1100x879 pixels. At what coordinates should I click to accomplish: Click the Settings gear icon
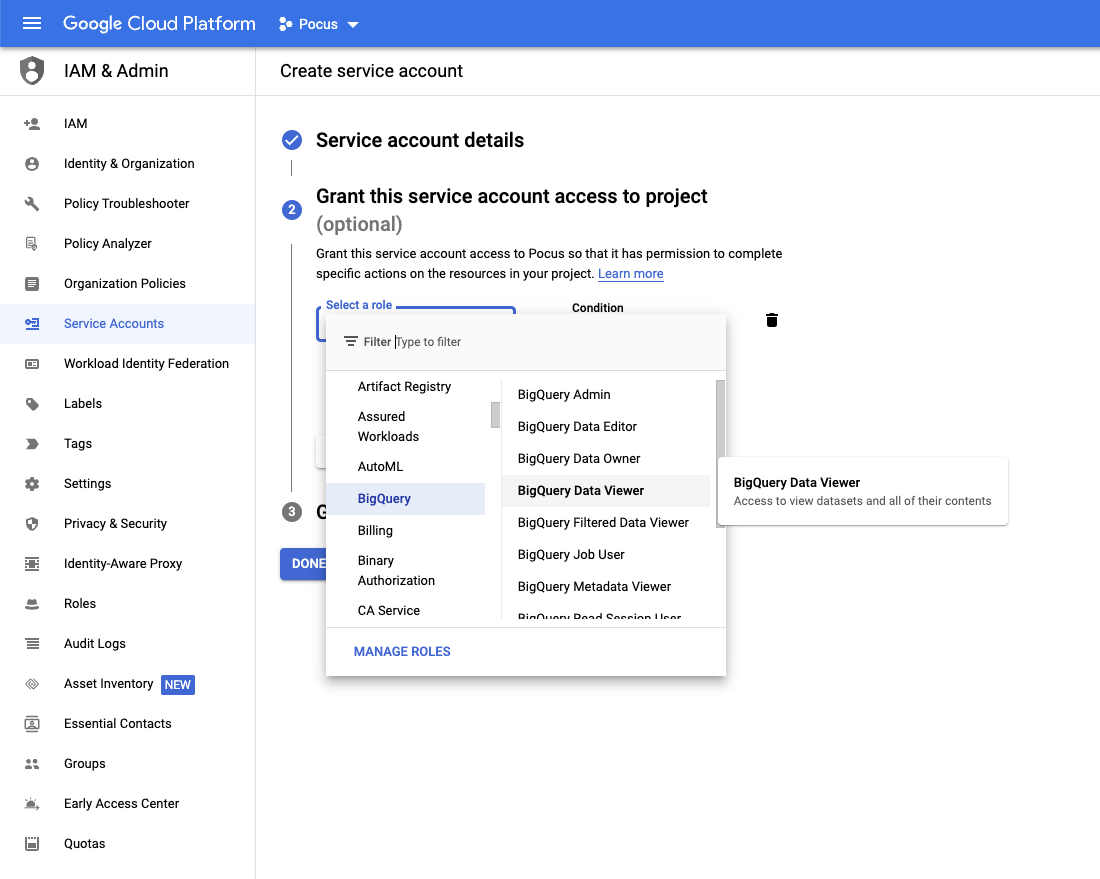(x=32, y=484)
